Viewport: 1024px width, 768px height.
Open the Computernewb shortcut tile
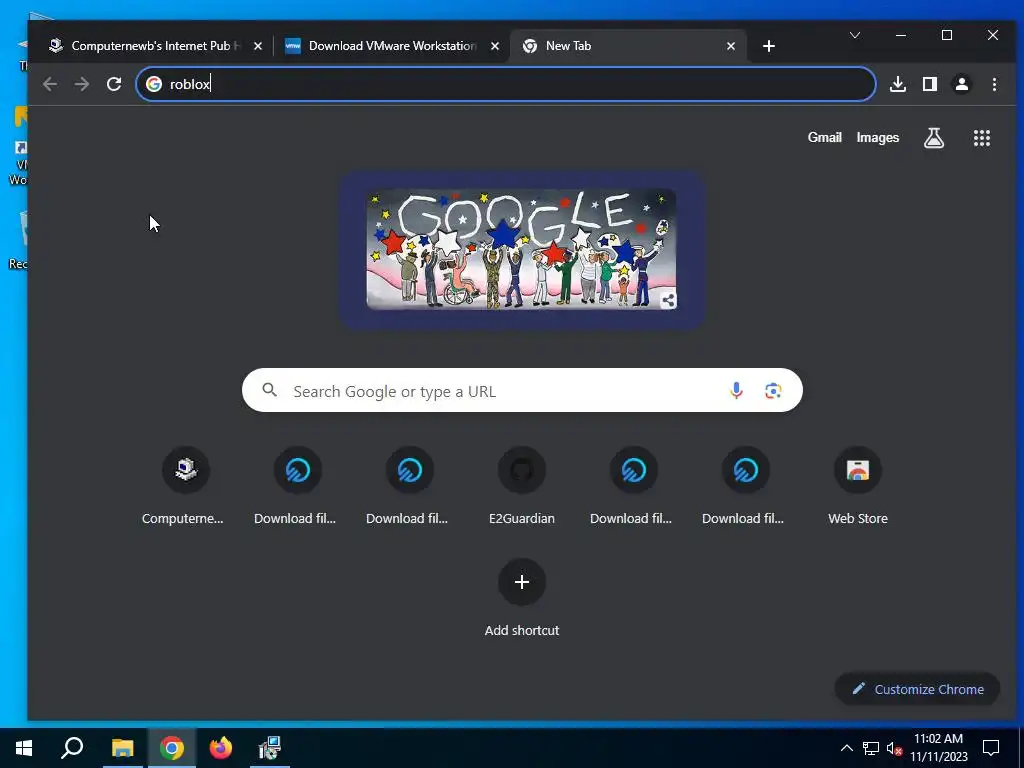[x=185, y=486]
